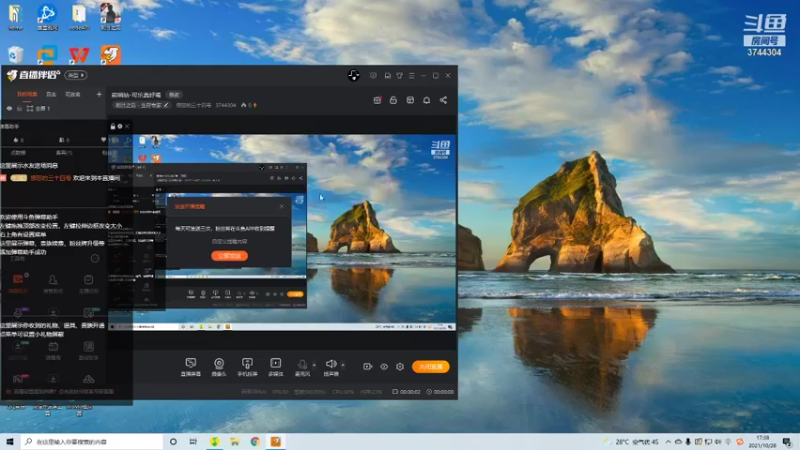The height and width of the screenshot is (450, 800).
Task: Open the feedback bubble icon in title bar
Action: coord(373,76)
